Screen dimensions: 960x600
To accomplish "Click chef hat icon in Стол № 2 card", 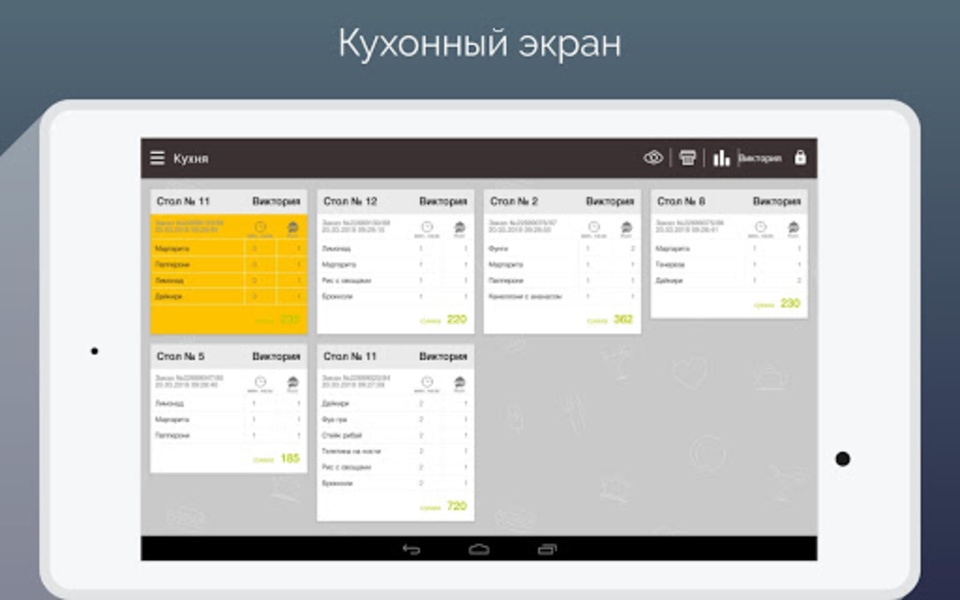I will click(x=626, y=228).
